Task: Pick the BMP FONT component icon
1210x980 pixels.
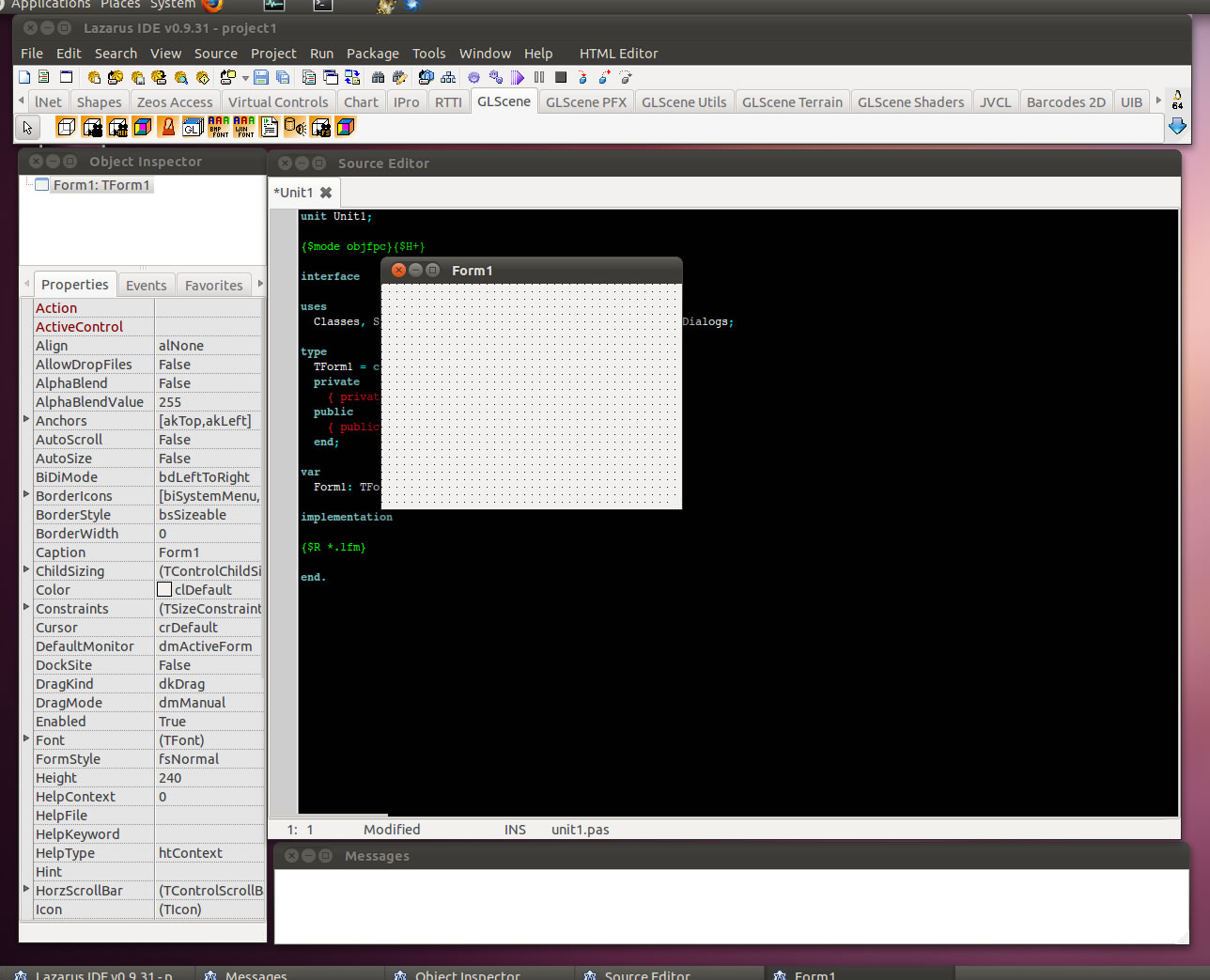Action: [x=219, y=127]
